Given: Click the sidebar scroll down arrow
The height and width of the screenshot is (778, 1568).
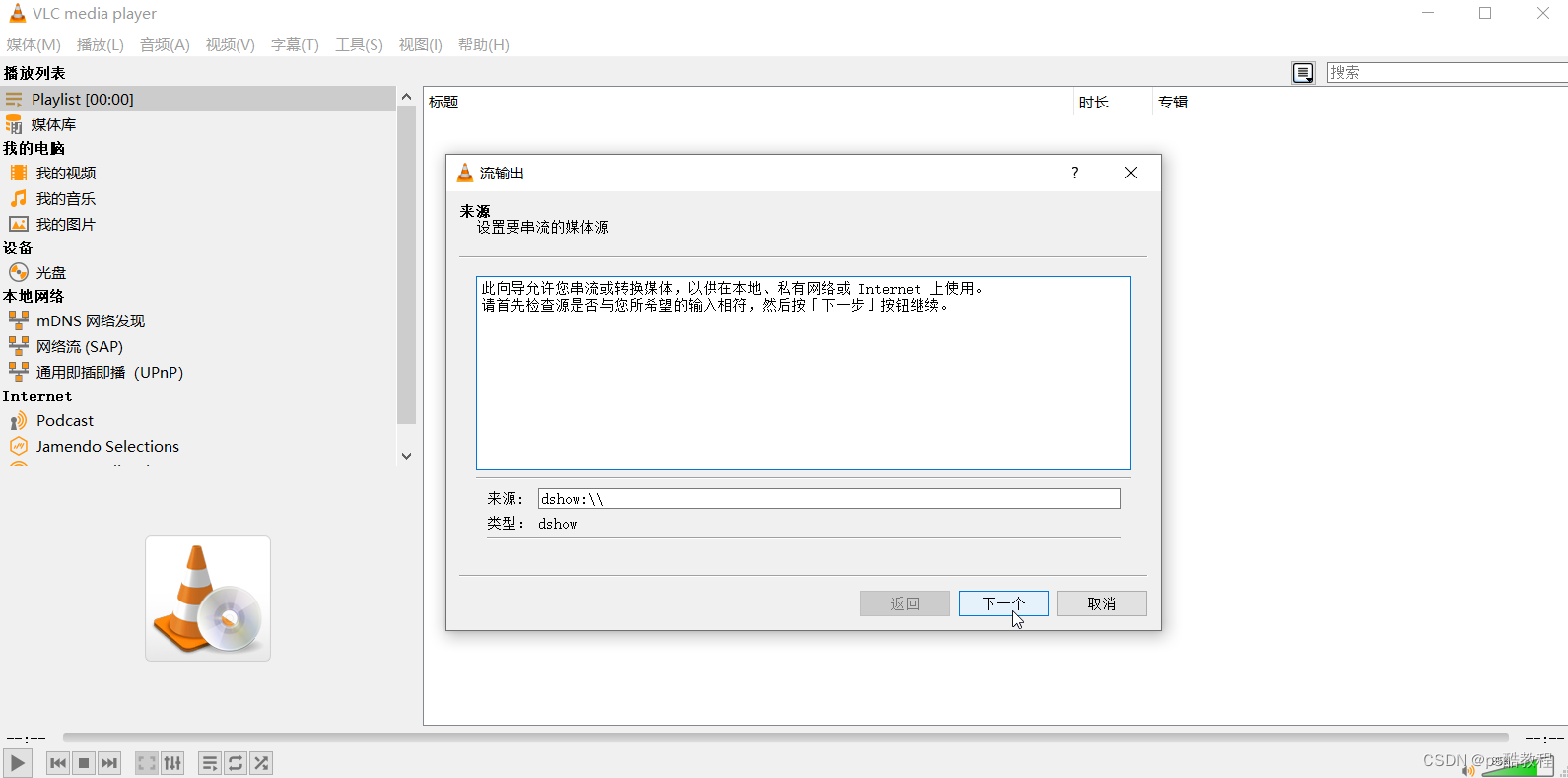Looking at the screenshot, I should click(406, 456).
